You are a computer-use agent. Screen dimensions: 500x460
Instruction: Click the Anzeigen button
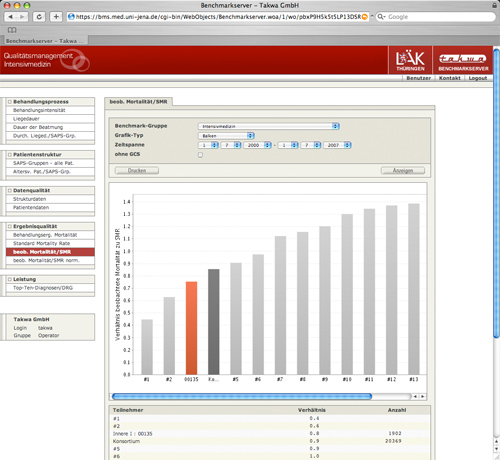(x=403, y=170)
